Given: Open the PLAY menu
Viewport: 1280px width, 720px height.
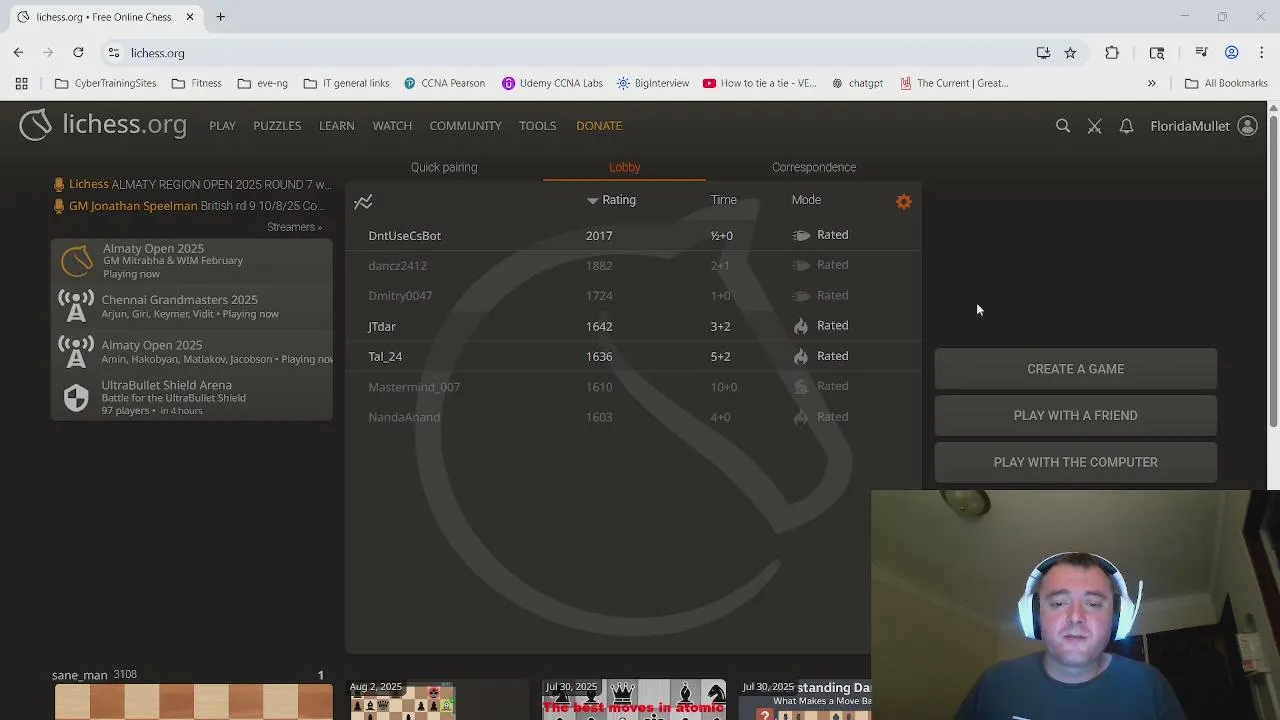Looking at the screenshot, I should (222, 126).
